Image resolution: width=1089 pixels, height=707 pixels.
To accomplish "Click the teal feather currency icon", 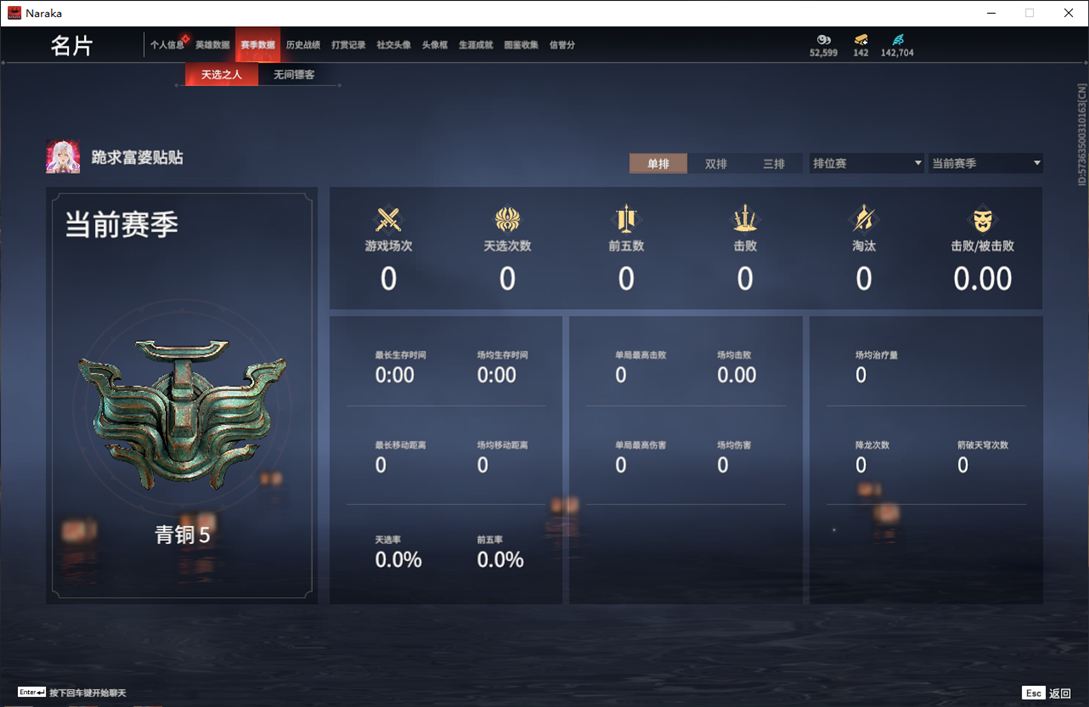I will point(897,40).
